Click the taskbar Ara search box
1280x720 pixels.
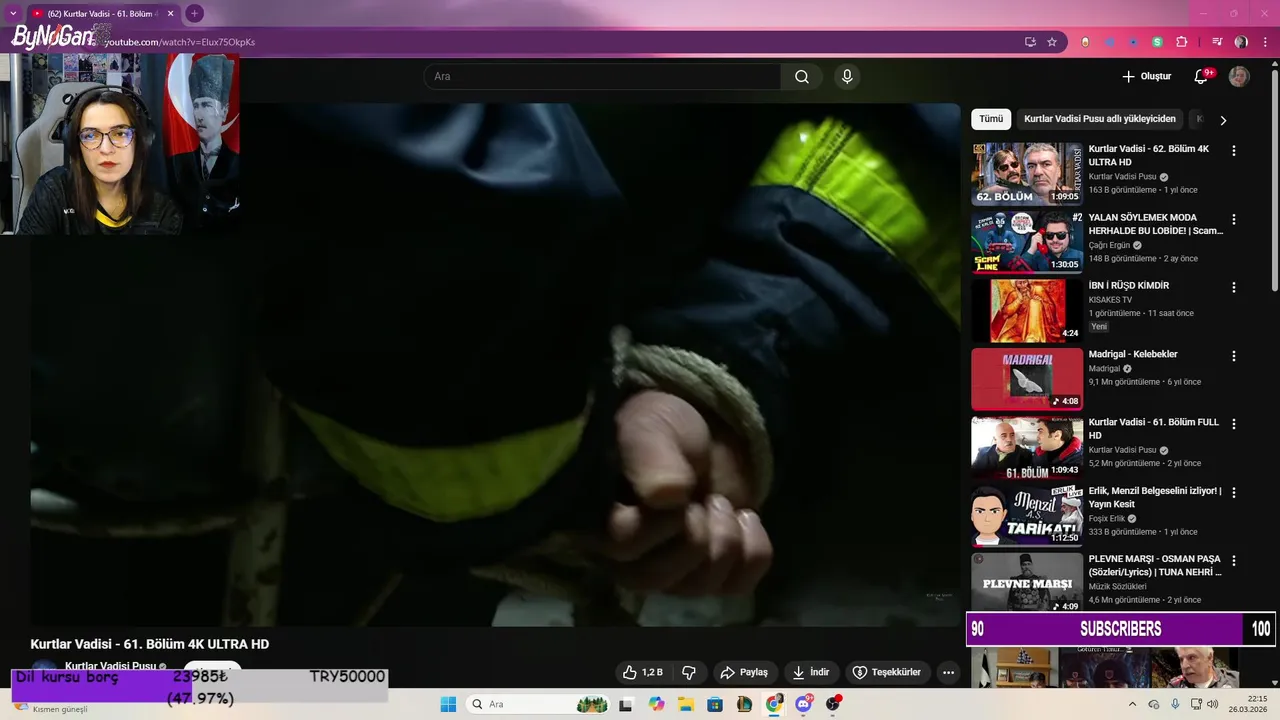click(x=540, y=704)
